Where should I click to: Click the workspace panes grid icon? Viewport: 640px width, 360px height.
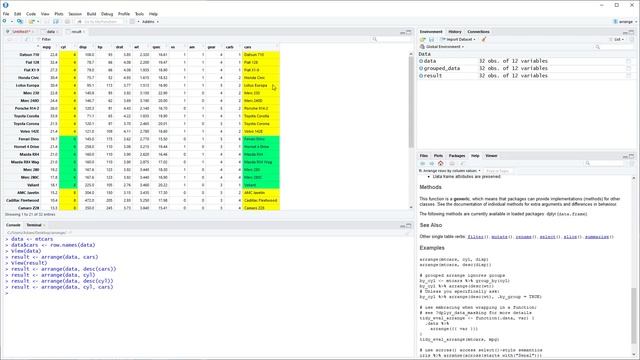132,21
